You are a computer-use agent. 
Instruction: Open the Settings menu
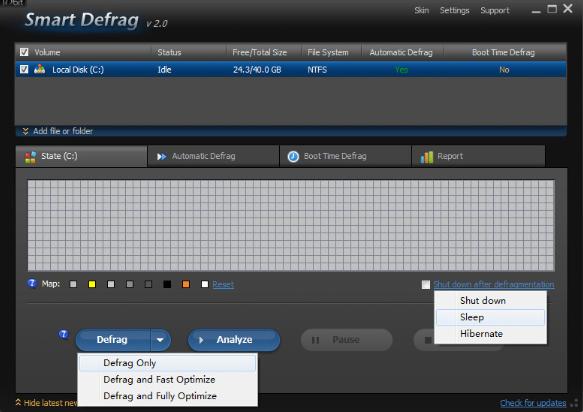[454, 10]
